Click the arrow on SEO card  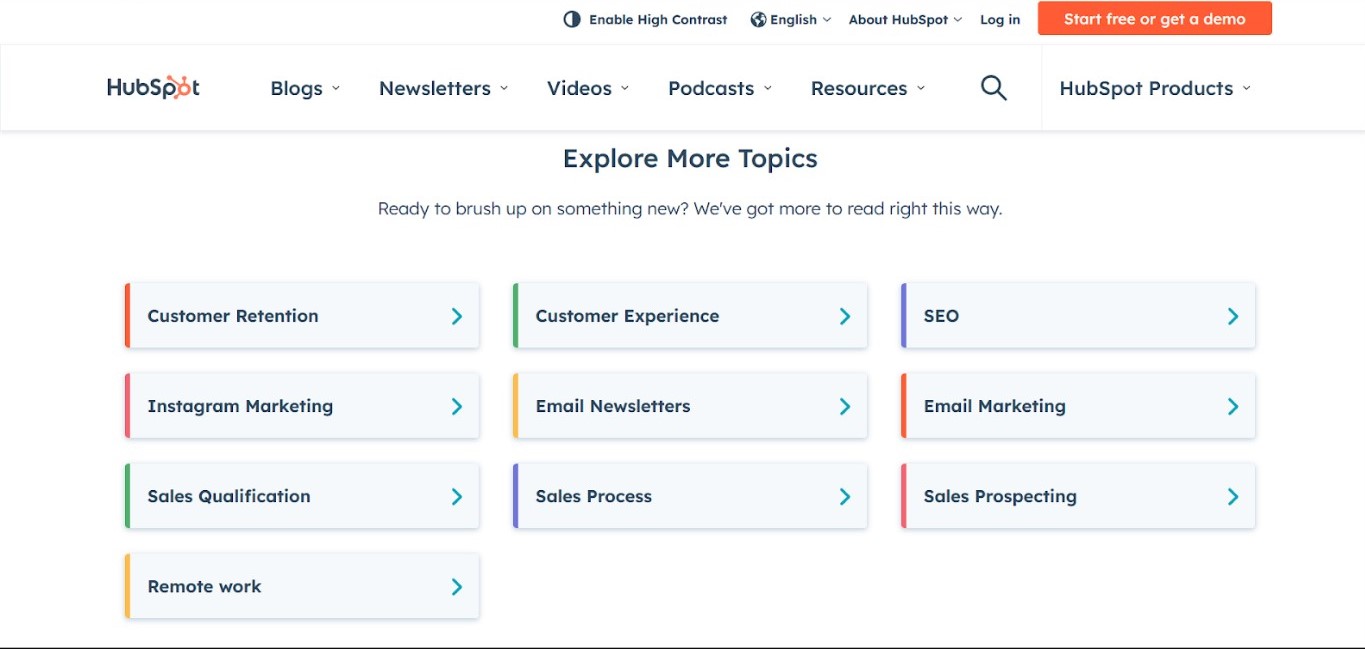coord(1233,316)
